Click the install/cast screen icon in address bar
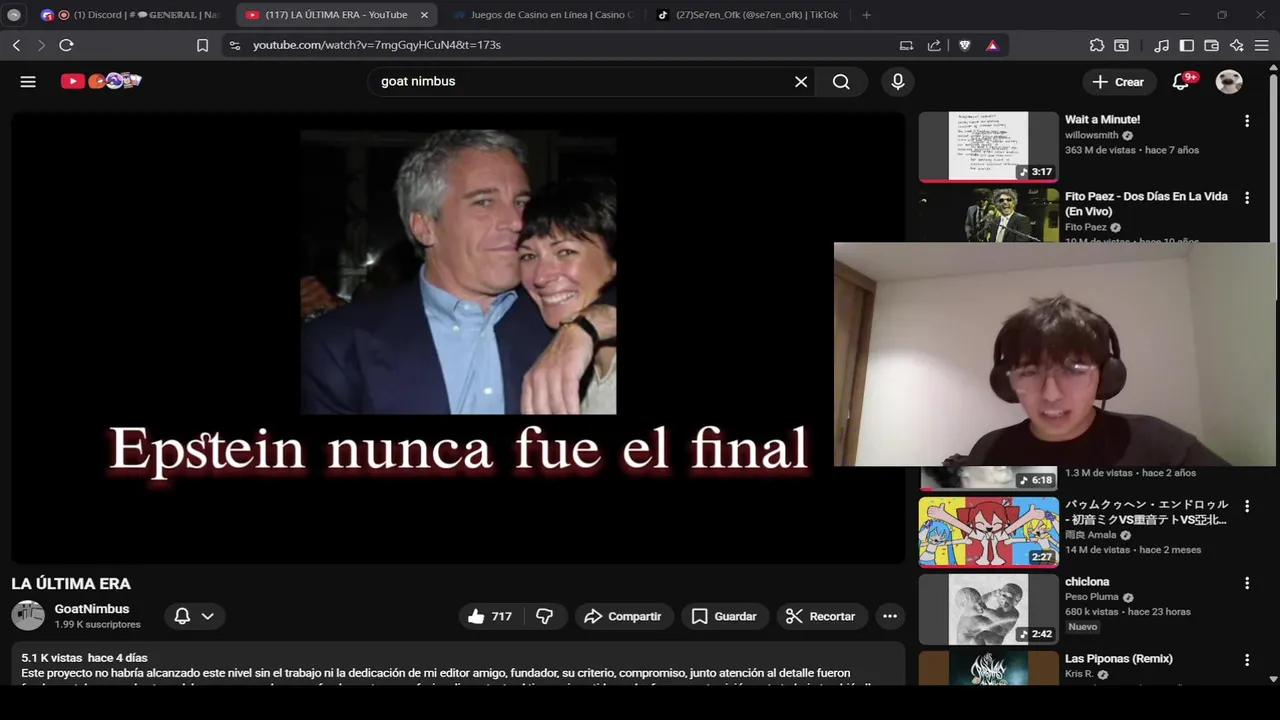 coord(906,45)
